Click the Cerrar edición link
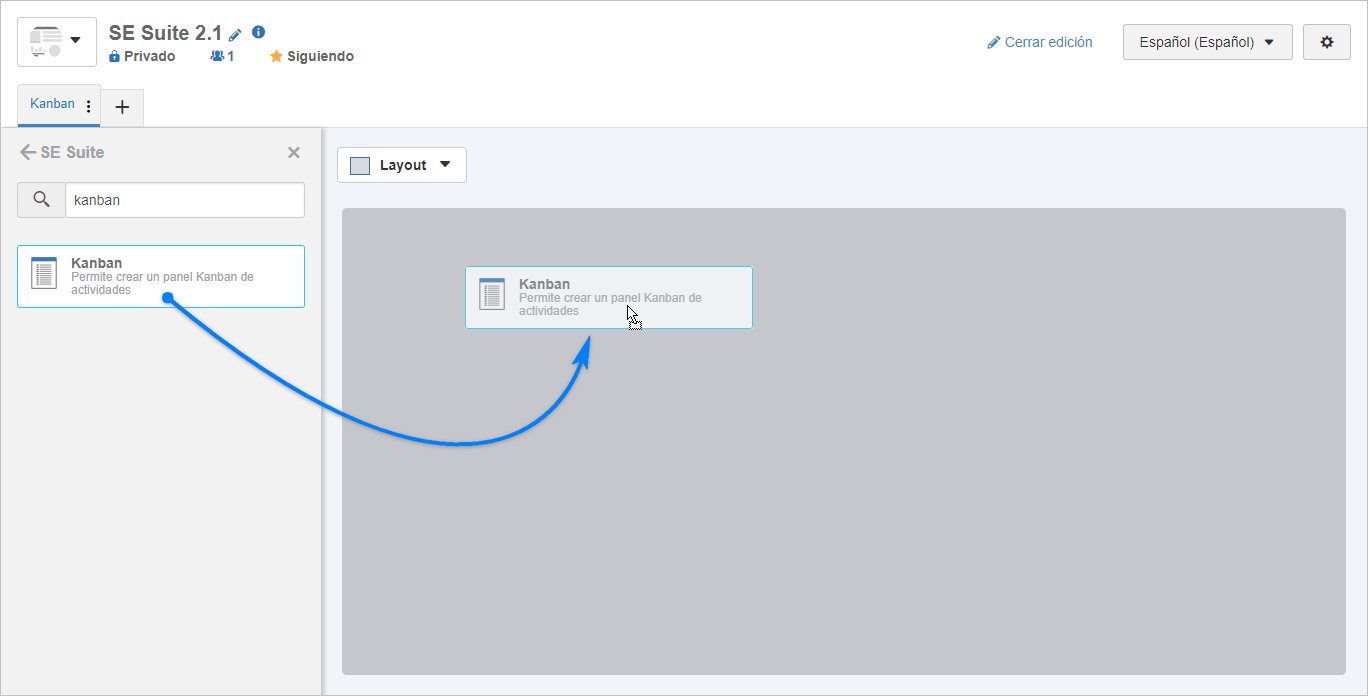 click(1040, 42)
